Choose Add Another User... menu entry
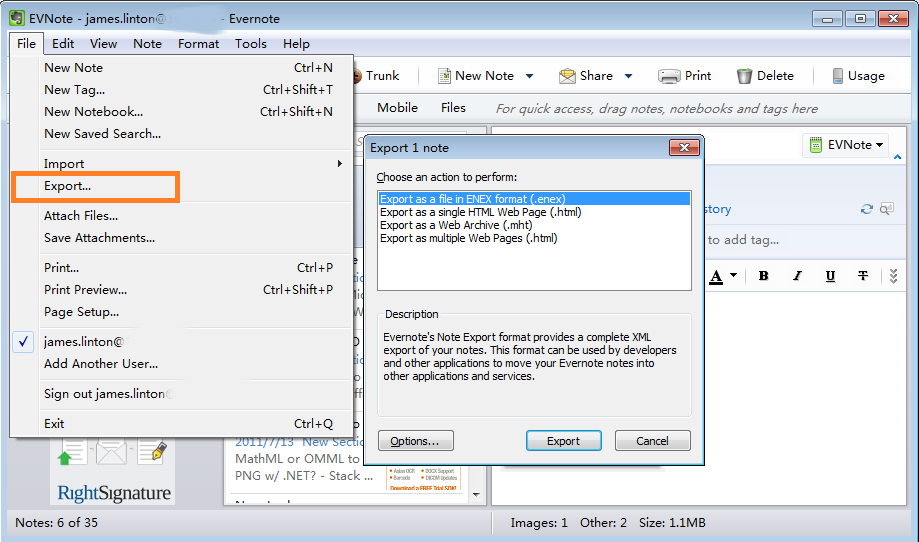The width and height of the screenshot is (919, 542). [x=182, y=364]
